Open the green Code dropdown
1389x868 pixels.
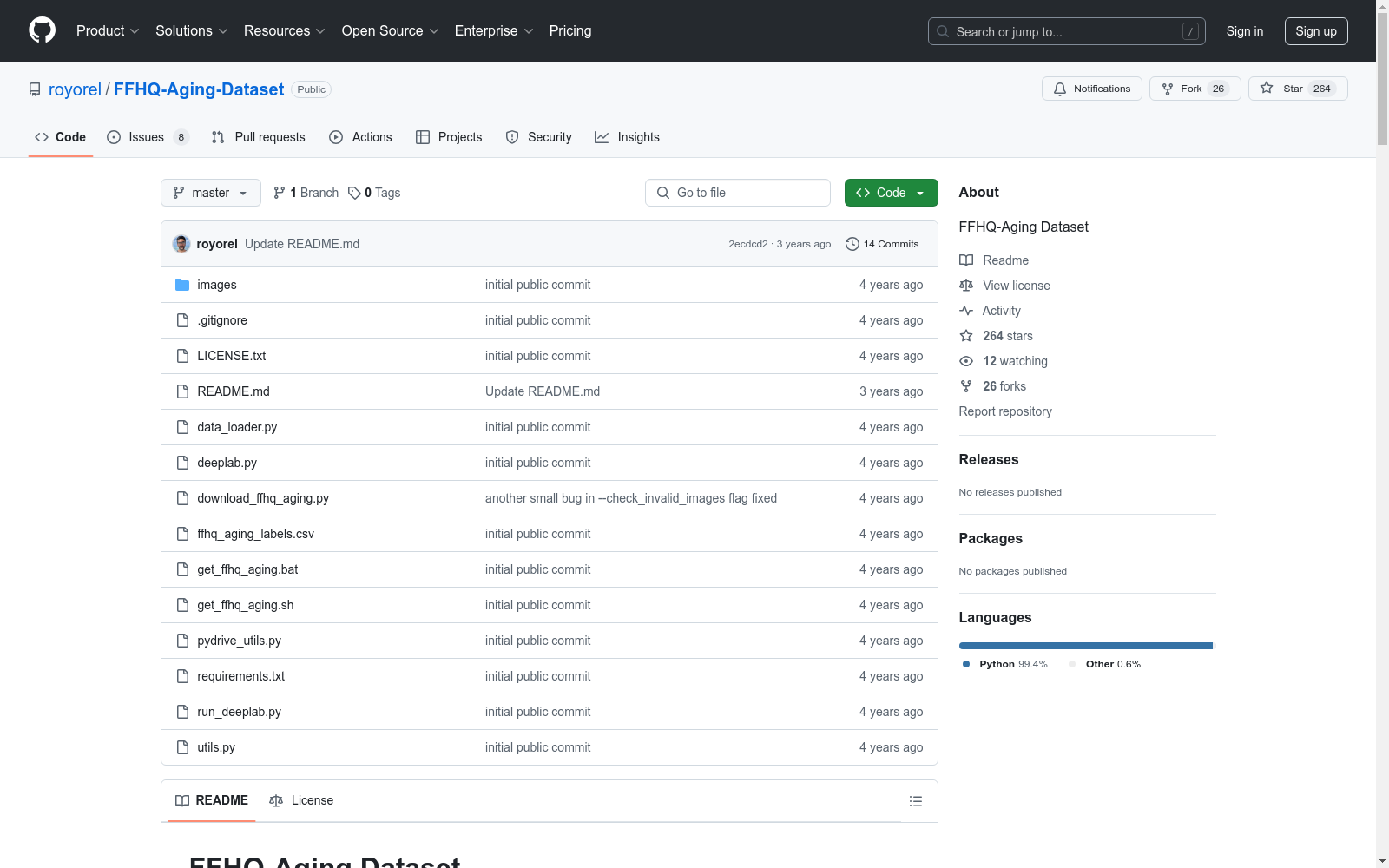[891, 193]
